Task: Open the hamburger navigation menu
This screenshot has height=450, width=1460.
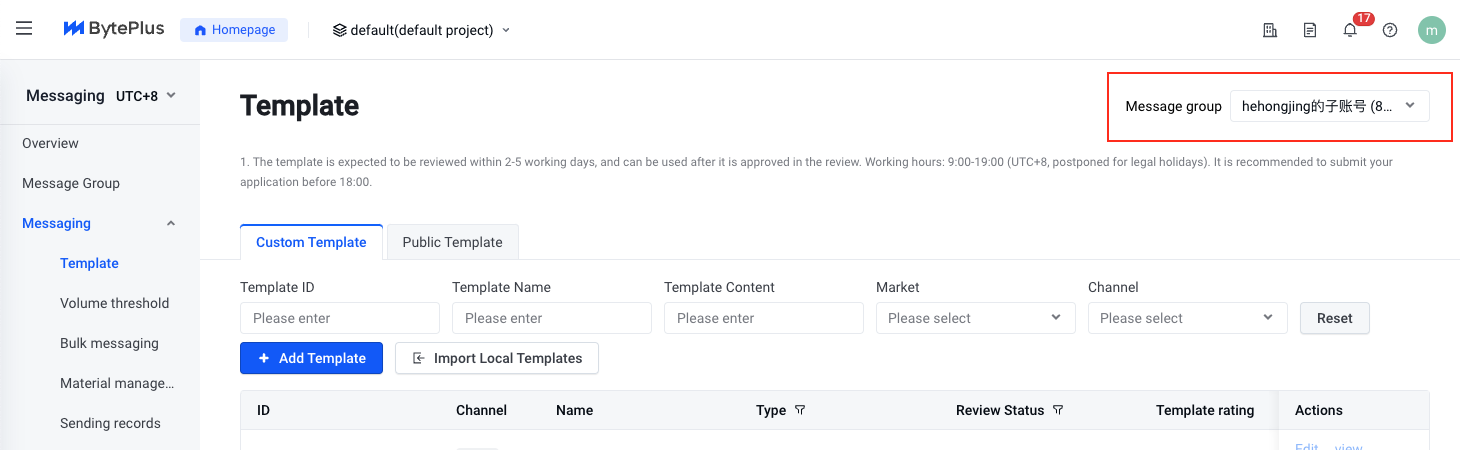Action: (x=24, y=29)
